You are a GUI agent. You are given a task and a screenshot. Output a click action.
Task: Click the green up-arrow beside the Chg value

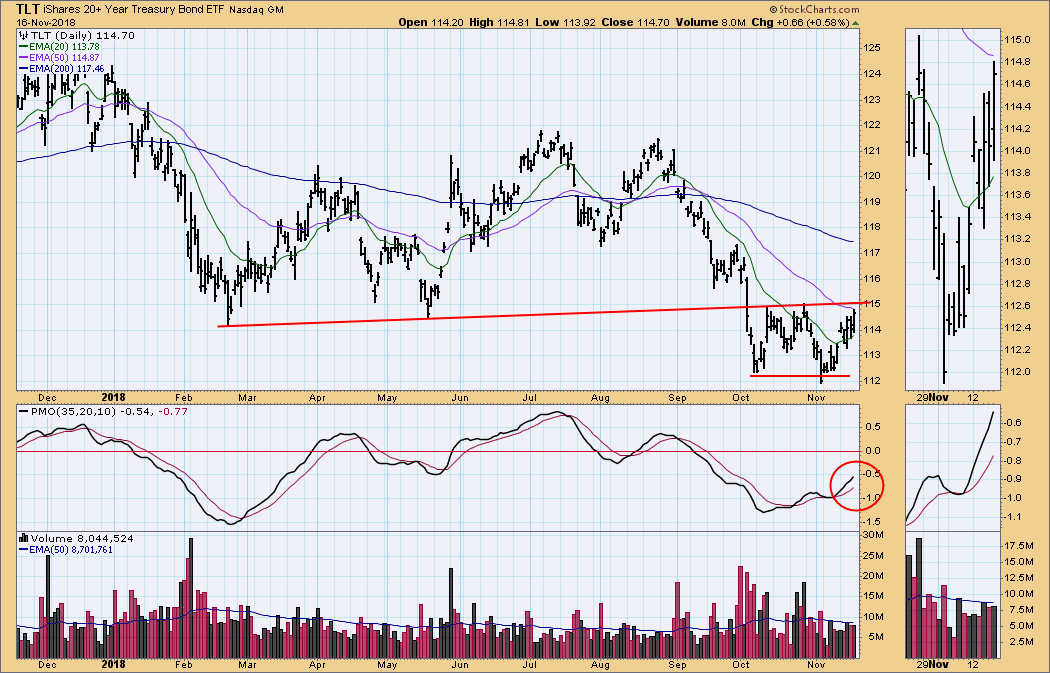click(856, 23)
